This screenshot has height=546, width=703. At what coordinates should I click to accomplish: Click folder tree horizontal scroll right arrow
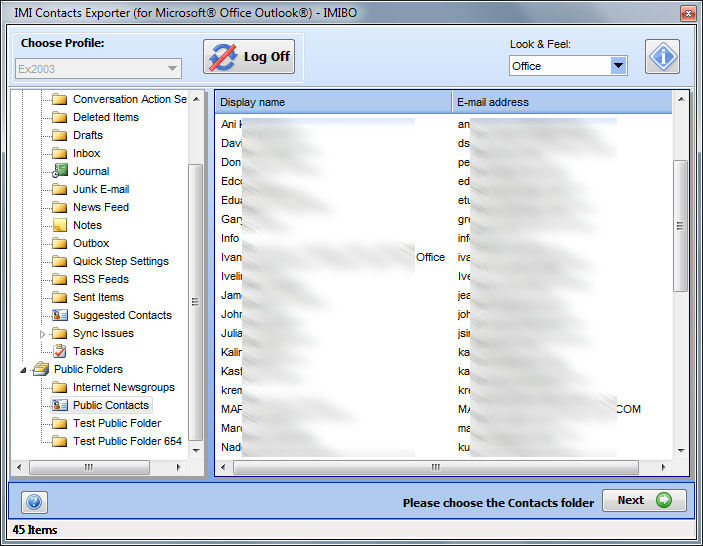[178, 467]
